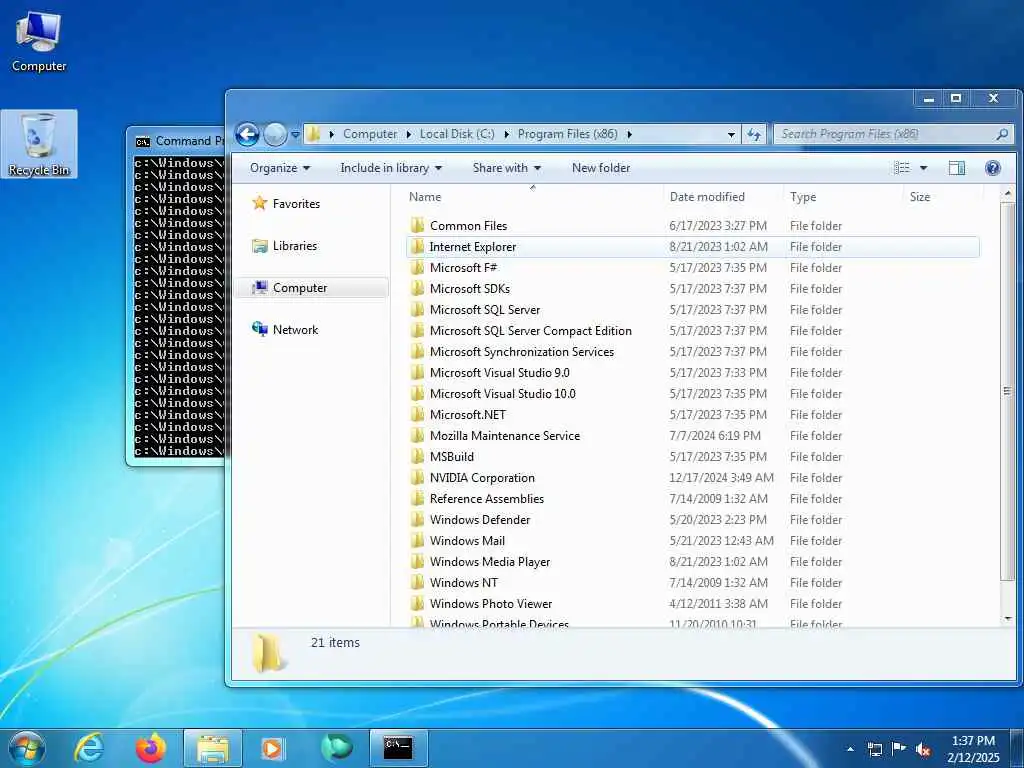
Task: Select the Windows Defender folder icon
Action: coord(417,520)
